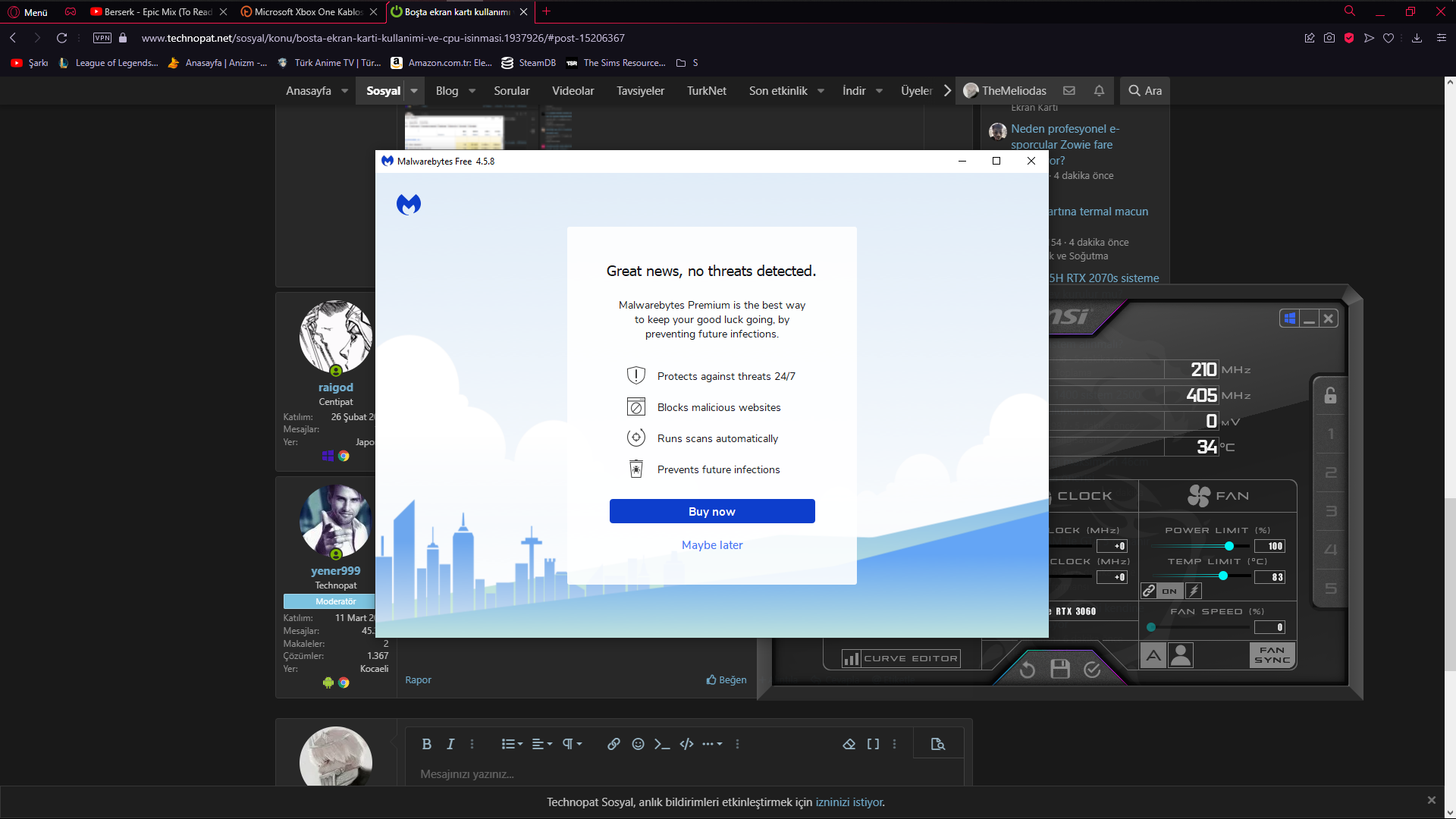Select Afterburner profile slot 4

click(x=1330, y=550)
